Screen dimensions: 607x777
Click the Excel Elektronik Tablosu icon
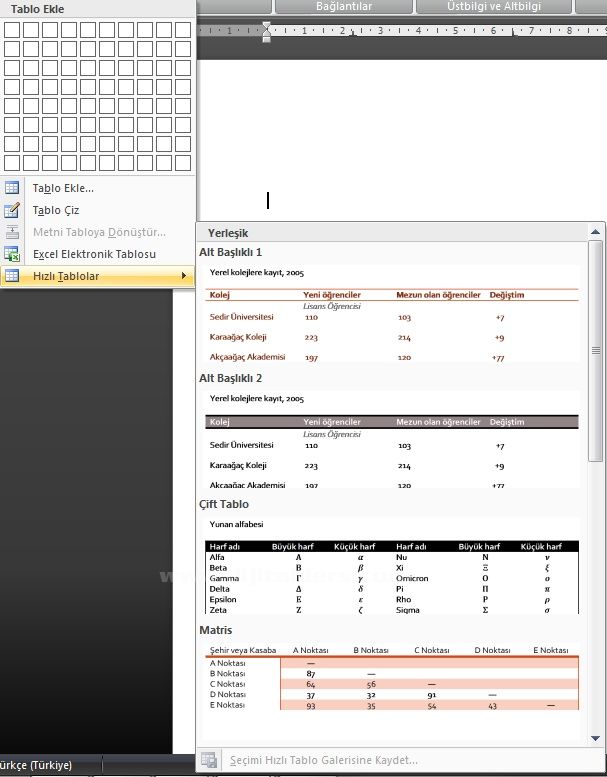pos(12,254)
